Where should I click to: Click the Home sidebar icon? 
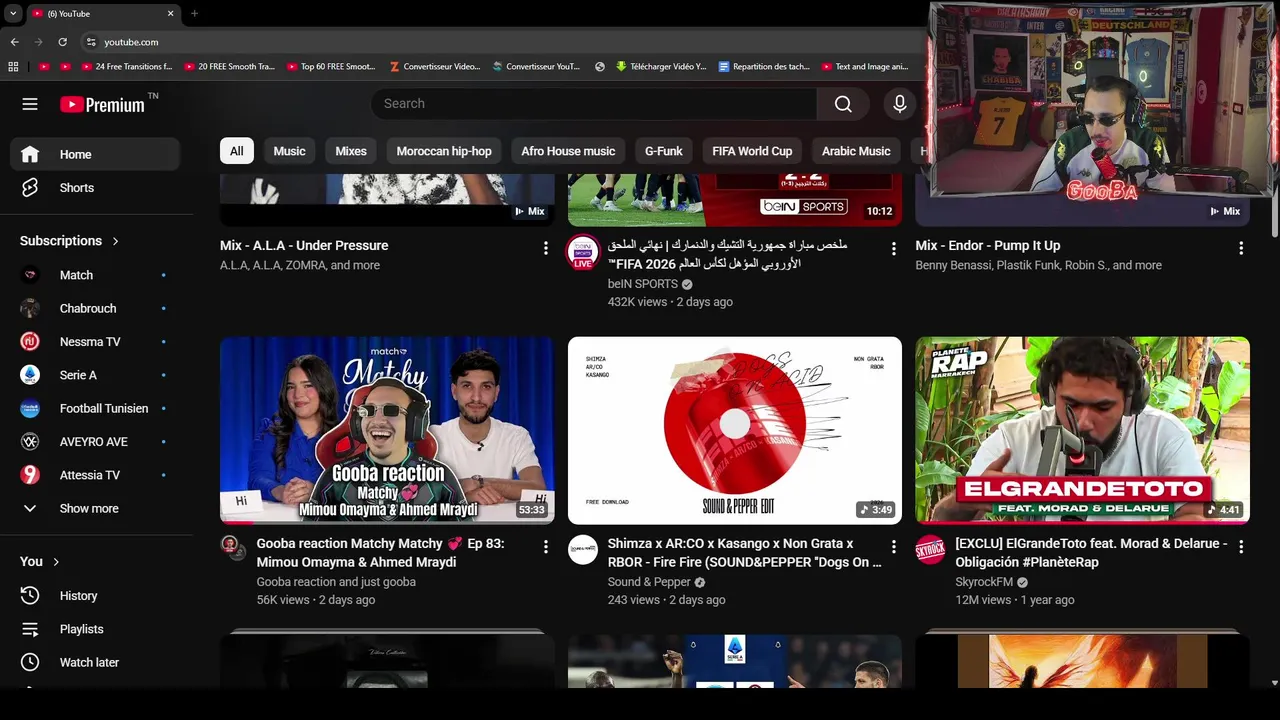pyautogui.click(x=30, y=154)
